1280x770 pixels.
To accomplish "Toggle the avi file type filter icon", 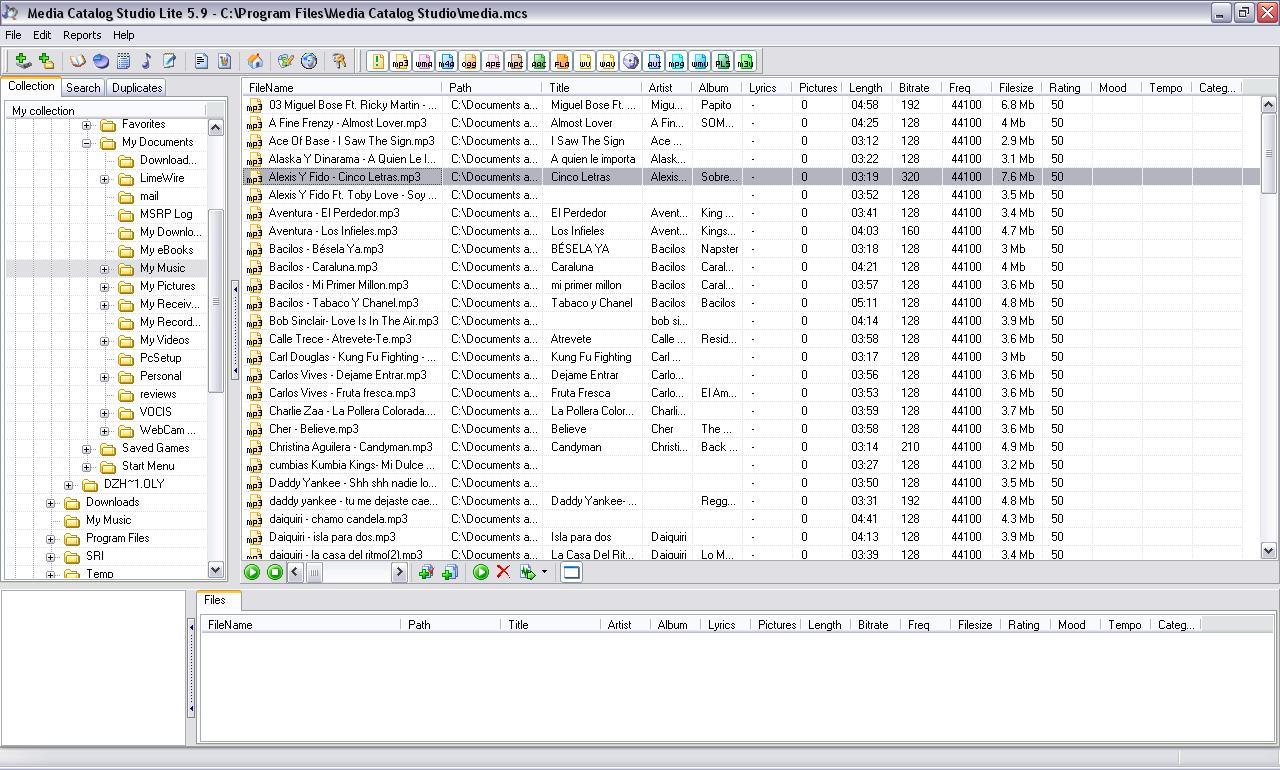I will pos(654,62).
